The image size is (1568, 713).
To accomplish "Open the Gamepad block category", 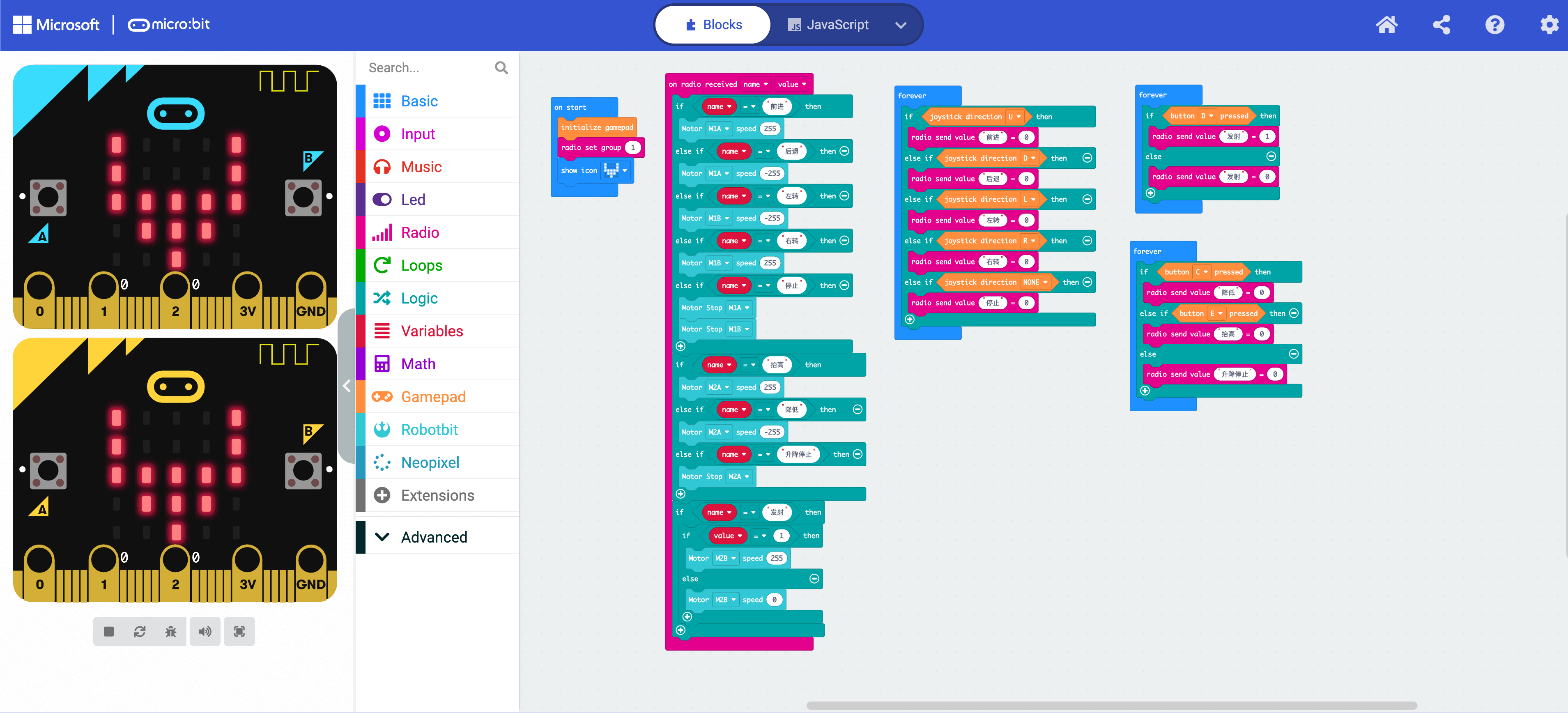I will [x=437, y=397].
